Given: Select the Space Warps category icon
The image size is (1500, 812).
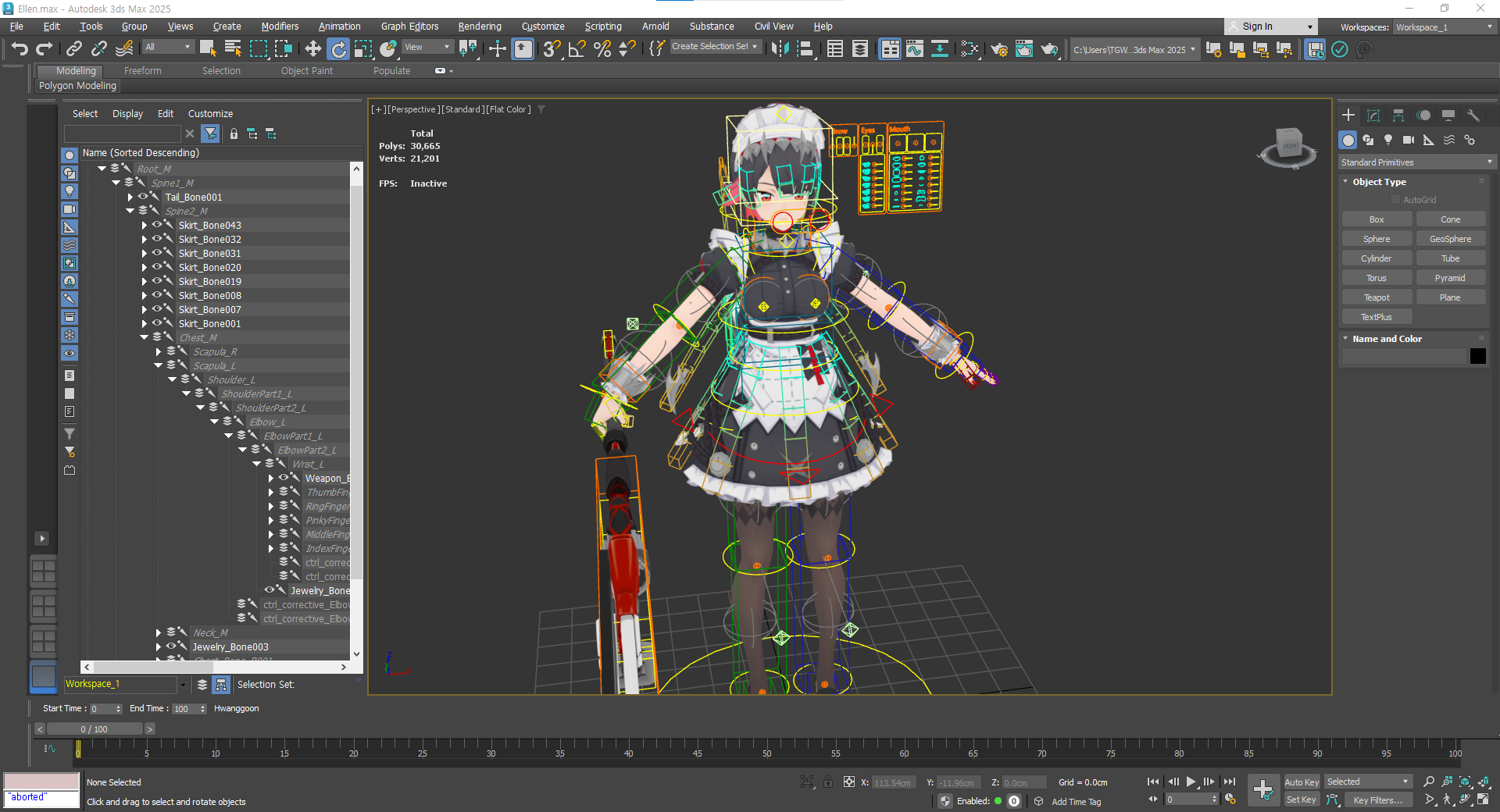Looking at the screenshot, I should pyautogui.click(x=1449, y=140).
